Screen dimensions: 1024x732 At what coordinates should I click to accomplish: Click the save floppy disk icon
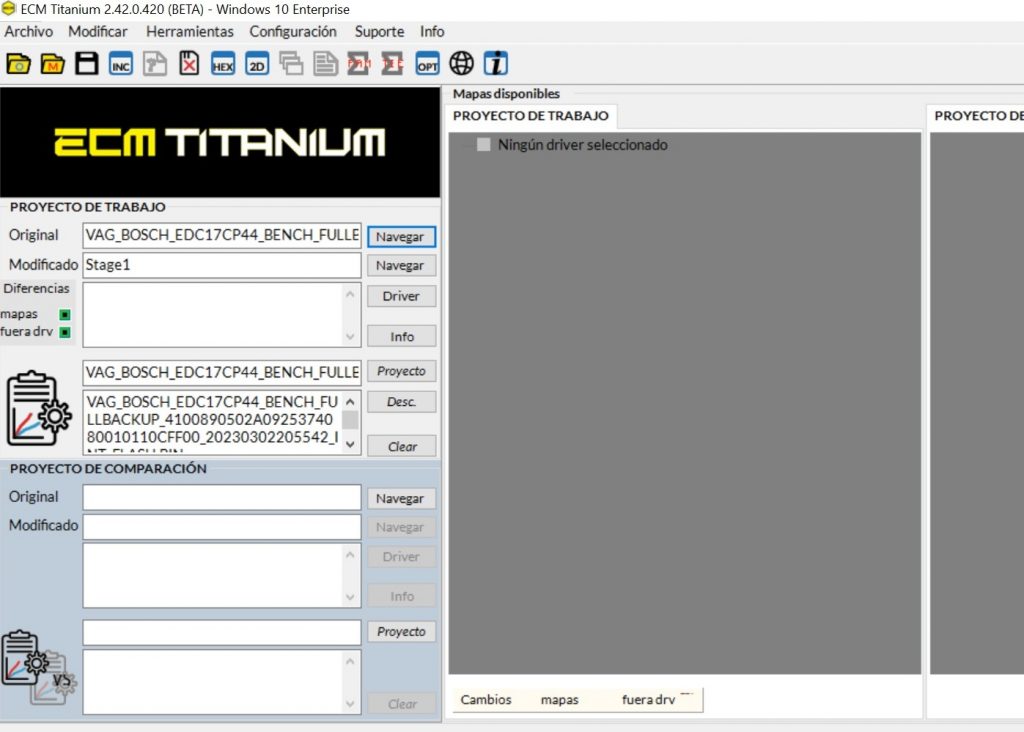(87, 64)
